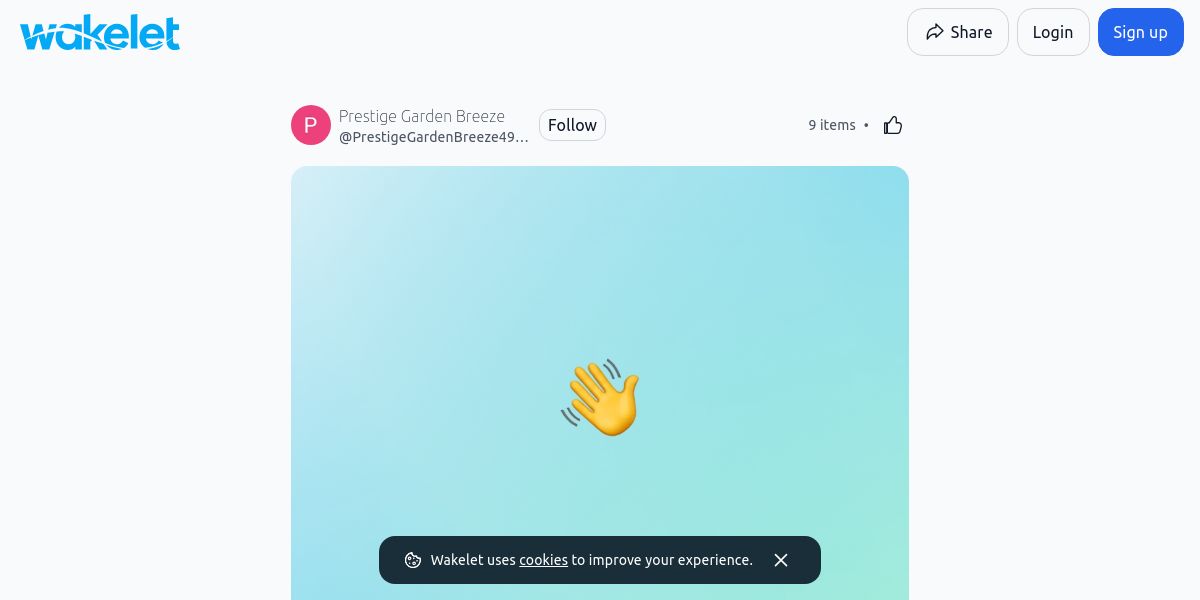The image size is (1200, 600).
Task: Like the collection with thumbs-up icon
Action: click(893, 125)
